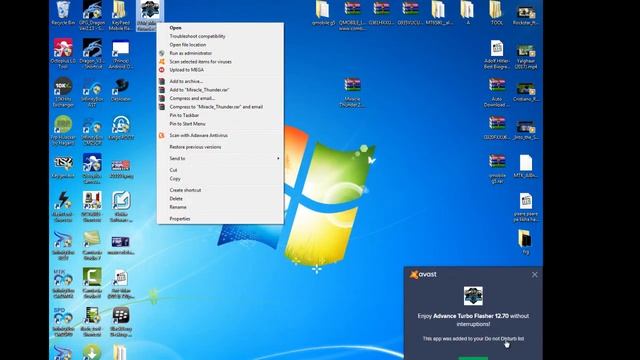640x360 pixels.
Task: Select the Octoplus LG Tool shortcut
Action: pyautogui.click(x=63, y=53)
